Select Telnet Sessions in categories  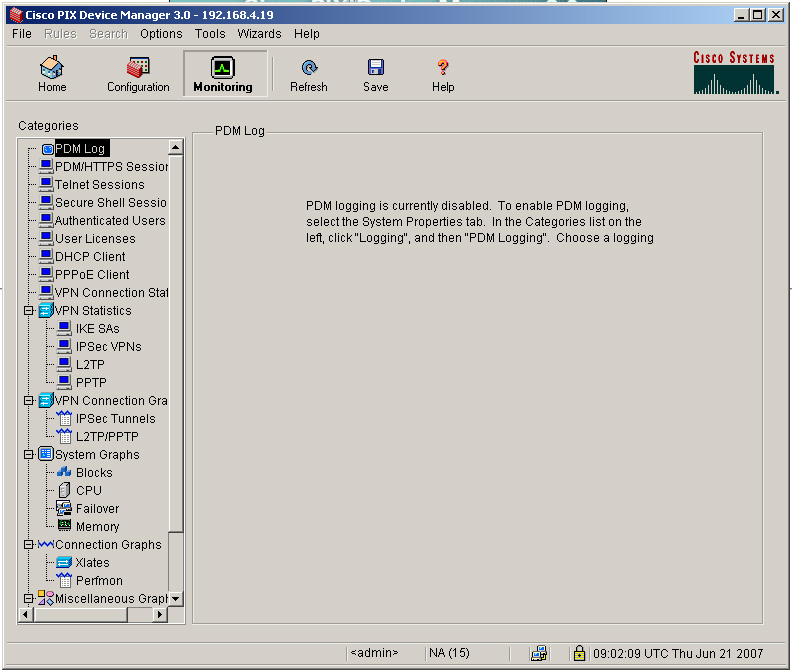tap(99, 185)
